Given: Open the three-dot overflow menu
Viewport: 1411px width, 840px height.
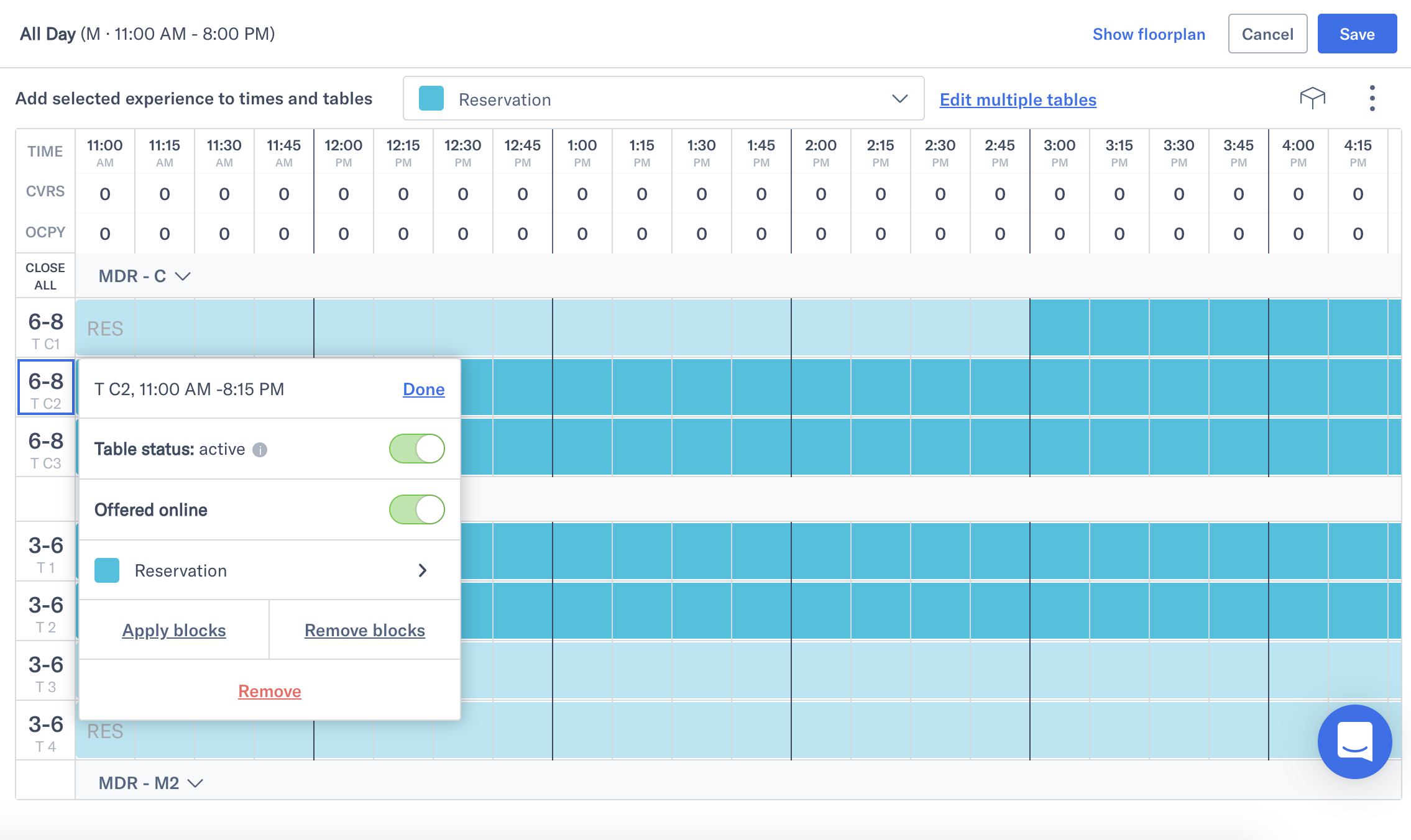Looking at the screenshot, I should (x=1372, y=98).
